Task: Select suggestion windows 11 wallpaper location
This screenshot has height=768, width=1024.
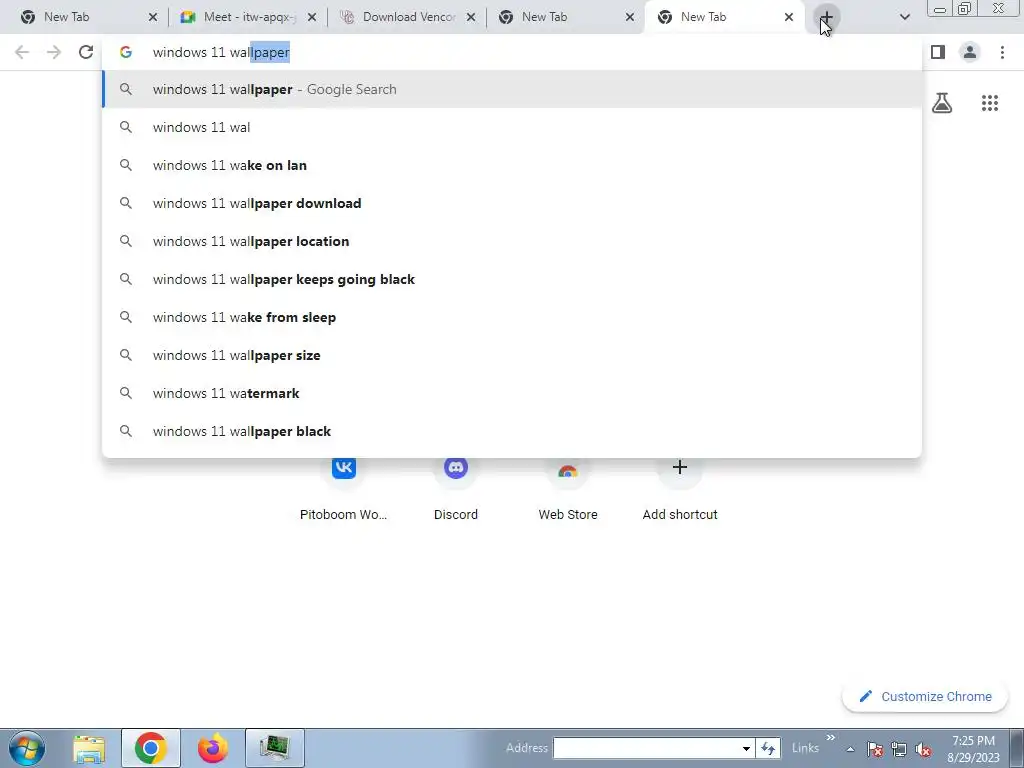Action: click(512, 241)
